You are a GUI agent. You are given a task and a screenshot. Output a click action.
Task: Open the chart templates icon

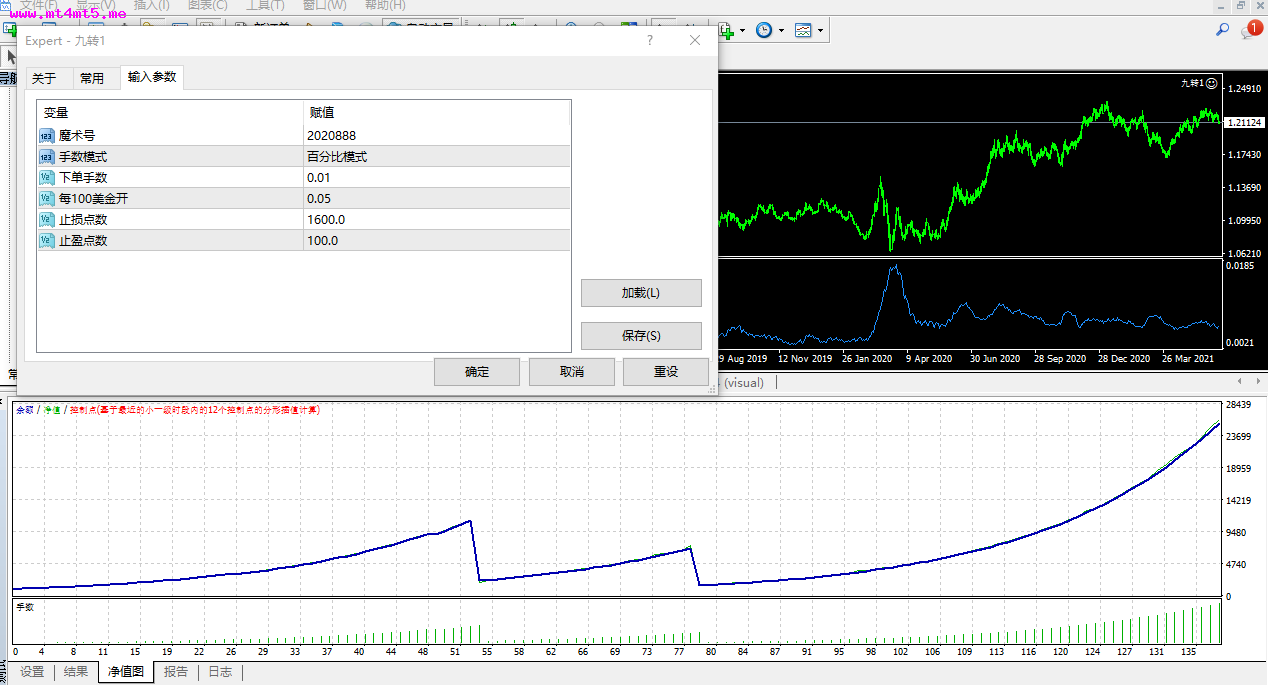(x=803, y=31)
